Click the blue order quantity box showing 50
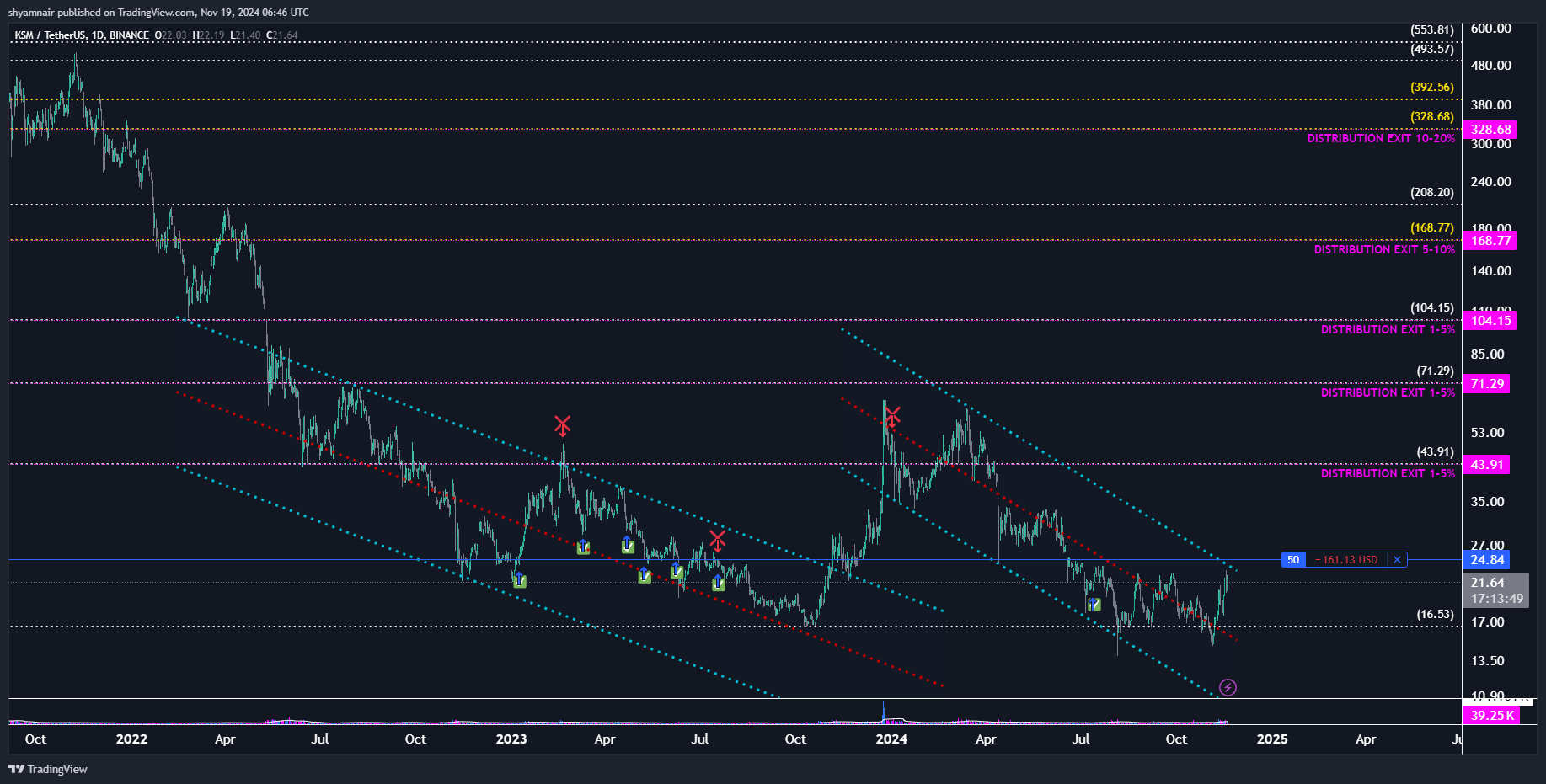This screenshot has height=784, width=1546. (x=1292, y=560)
